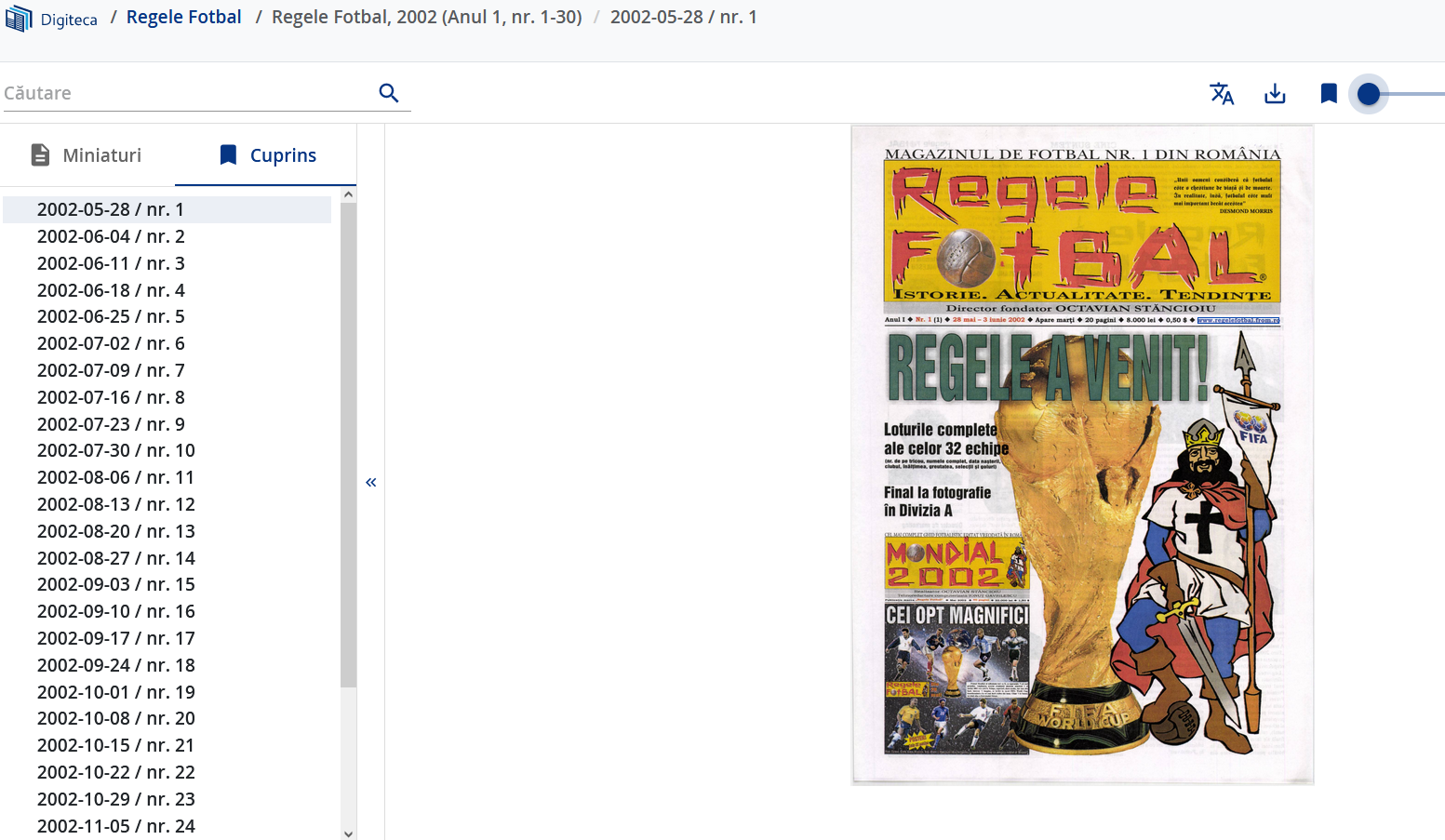Screen dimensions: 1445x840
Task: Open the translate language icon
Action: tap(1222, 93)
